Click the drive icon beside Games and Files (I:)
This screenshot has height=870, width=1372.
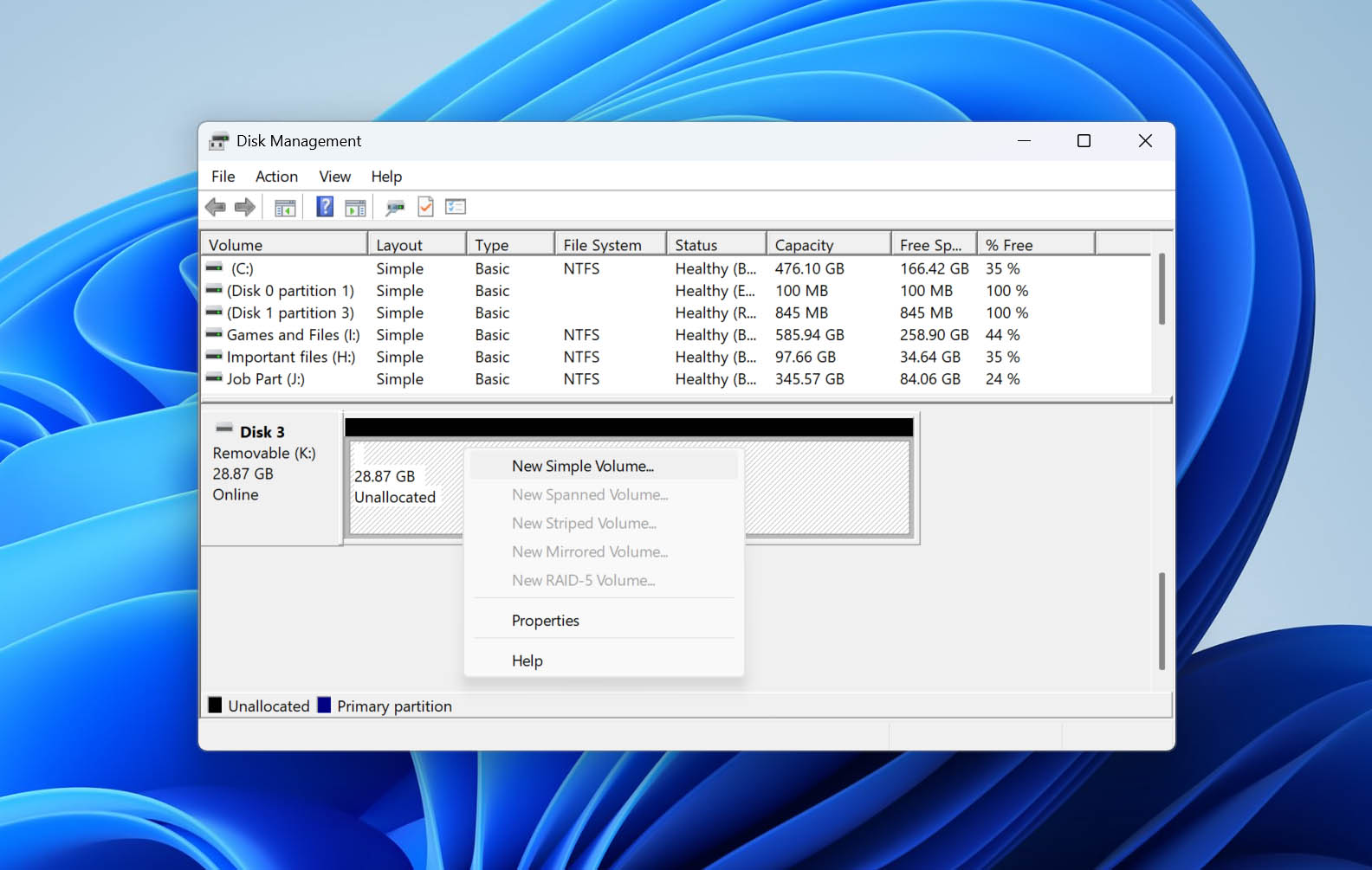215,334
